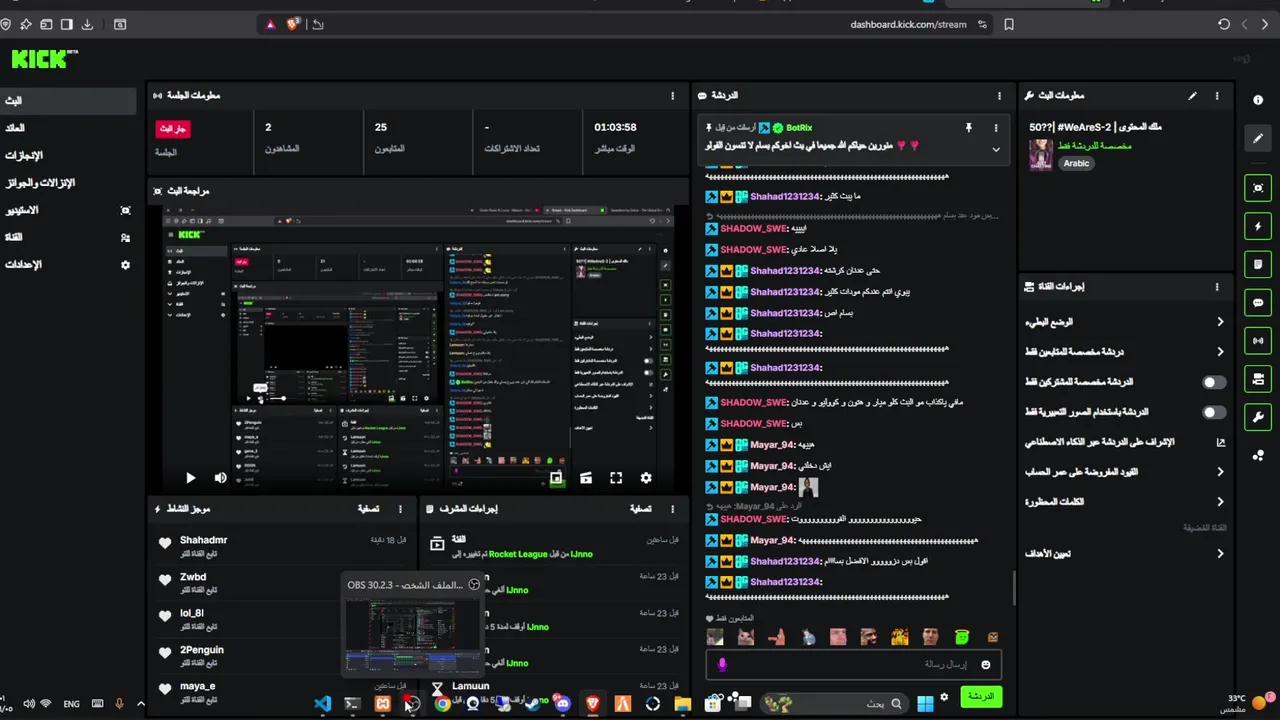This screenshot has width=1280, height=720.
Task: Open moderator actions تصفية filter
Action: click(x=640, y=509)
